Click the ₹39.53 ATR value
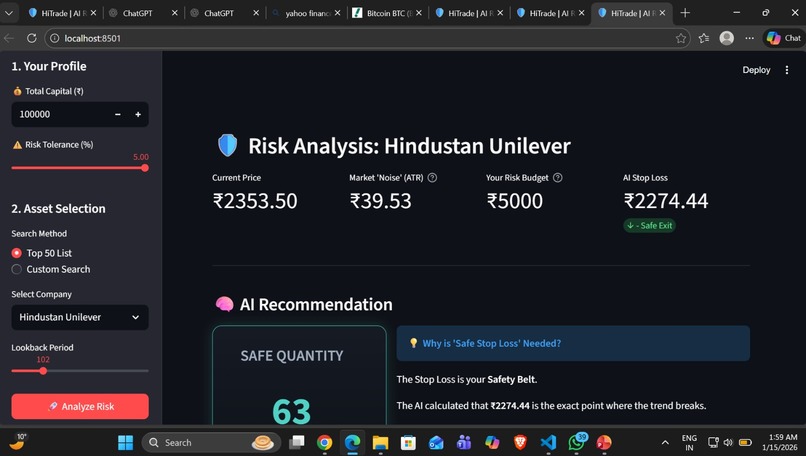The image size is (806, 456). click(x=380, y=201)
